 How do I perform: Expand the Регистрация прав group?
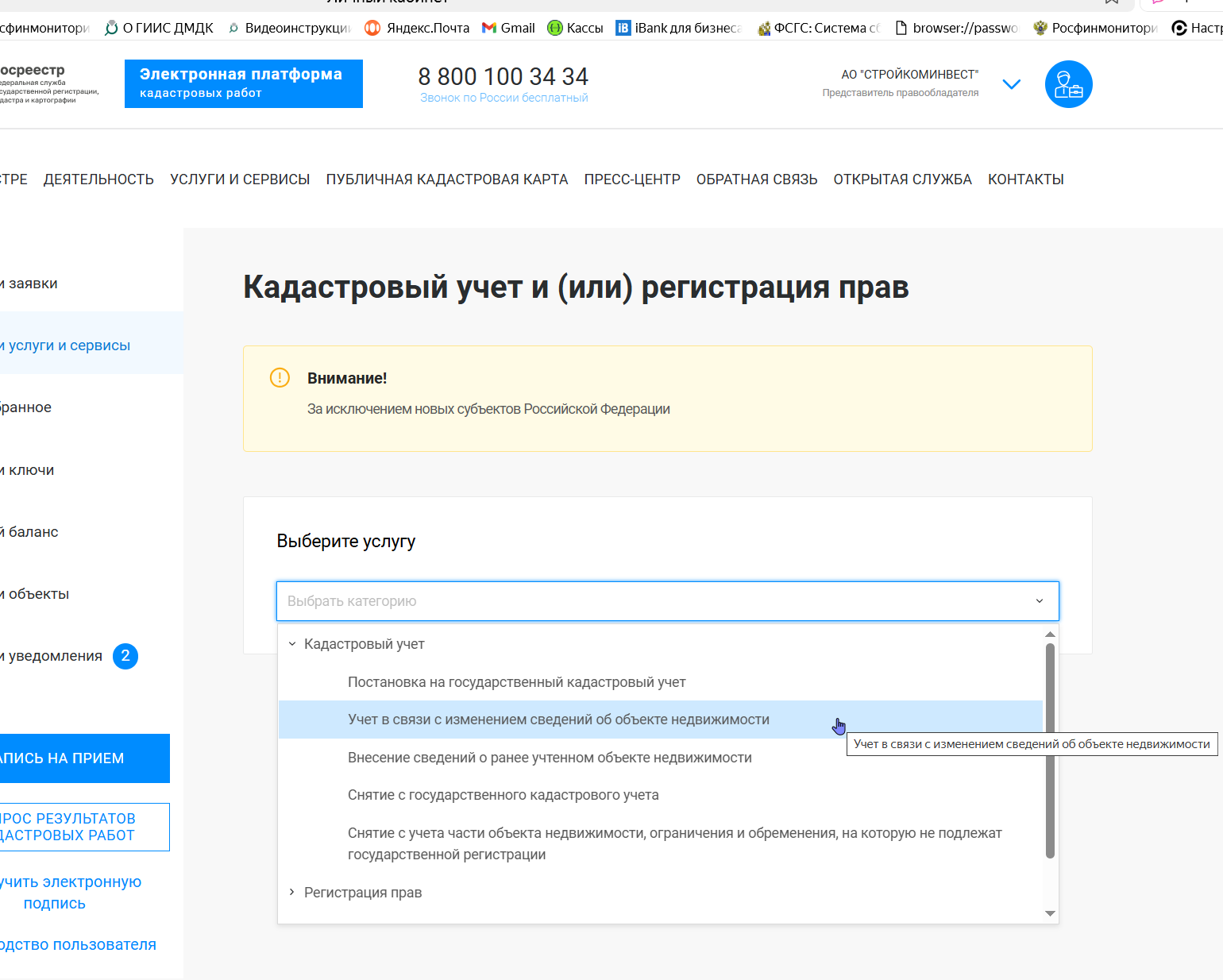point(292,892)
